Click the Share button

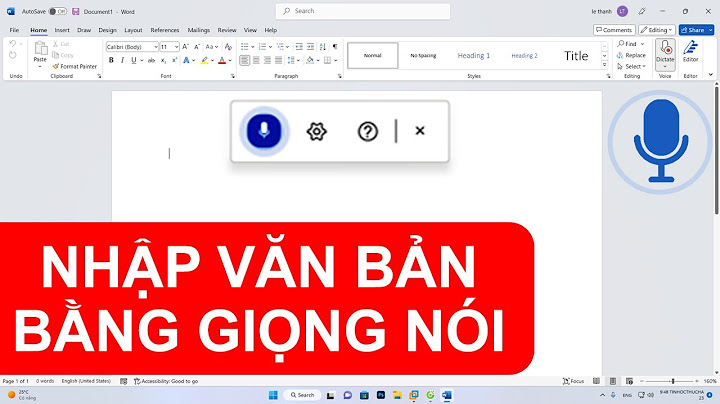(693, 30)
